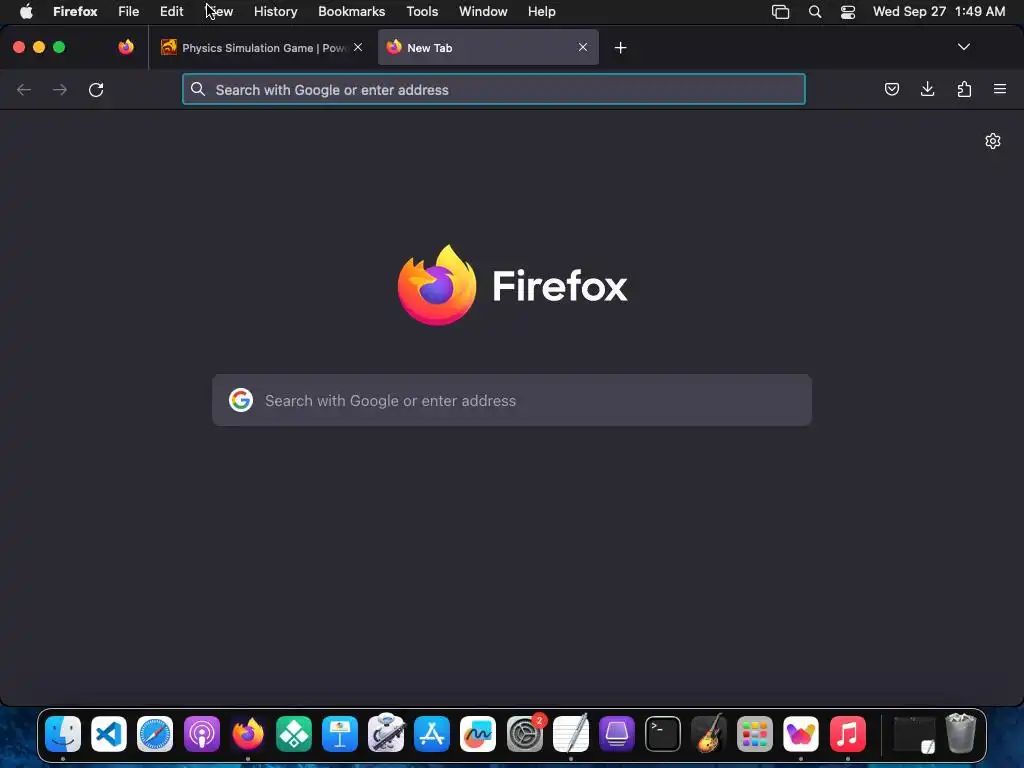The image size is (1024, 768).
Task: Open Podcasts from the dock
Action: pyautogui.click(x=201, y=734)
